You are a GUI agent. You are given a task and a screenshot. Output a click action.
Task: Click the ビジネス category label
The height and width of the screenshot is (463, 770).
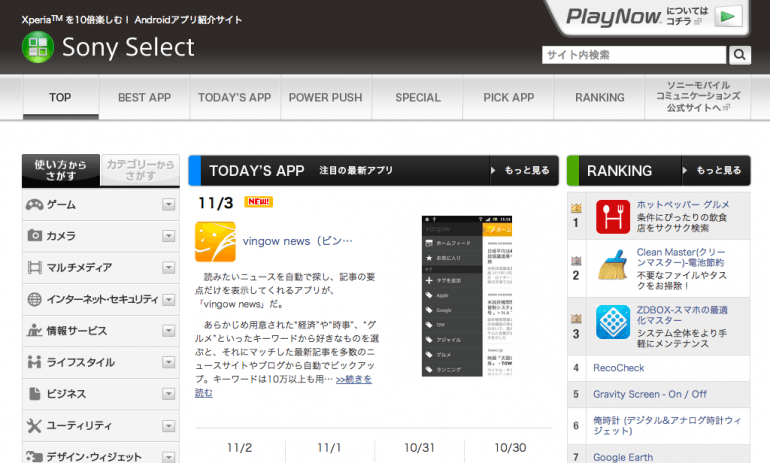(x=66, y=394)
